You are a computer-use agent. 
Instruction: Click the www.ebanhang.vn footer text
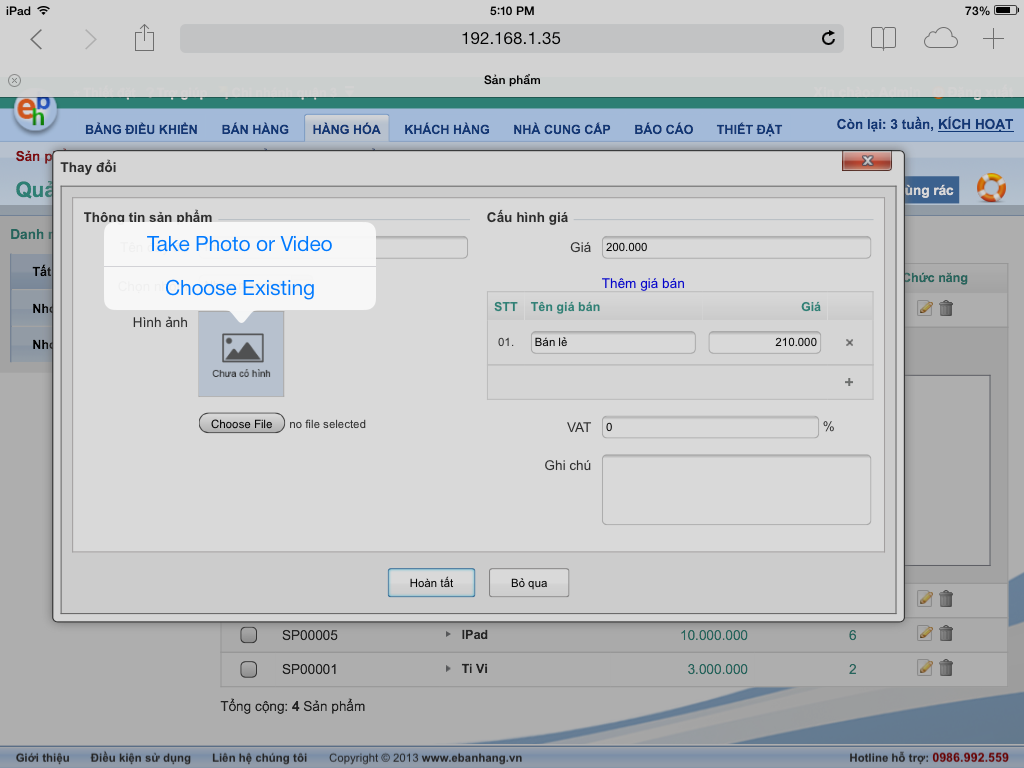472,758
